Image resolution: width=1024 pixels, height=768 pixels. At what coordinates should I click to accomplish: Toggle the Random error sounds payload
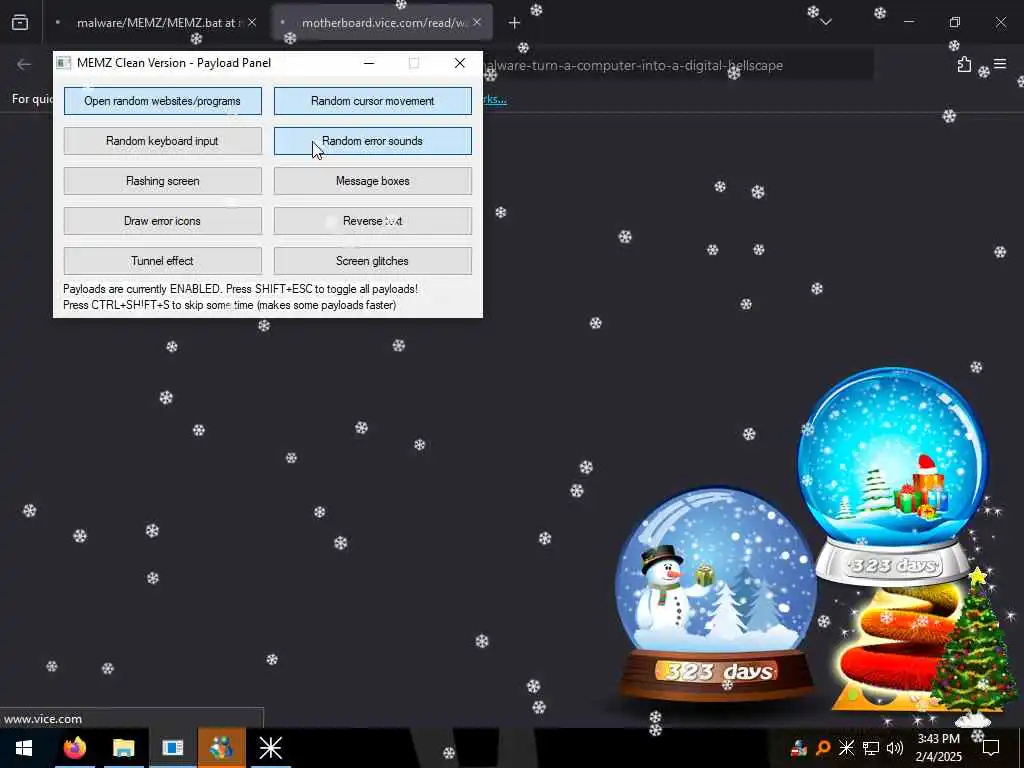pyautogui.click(x=372, y=141)
